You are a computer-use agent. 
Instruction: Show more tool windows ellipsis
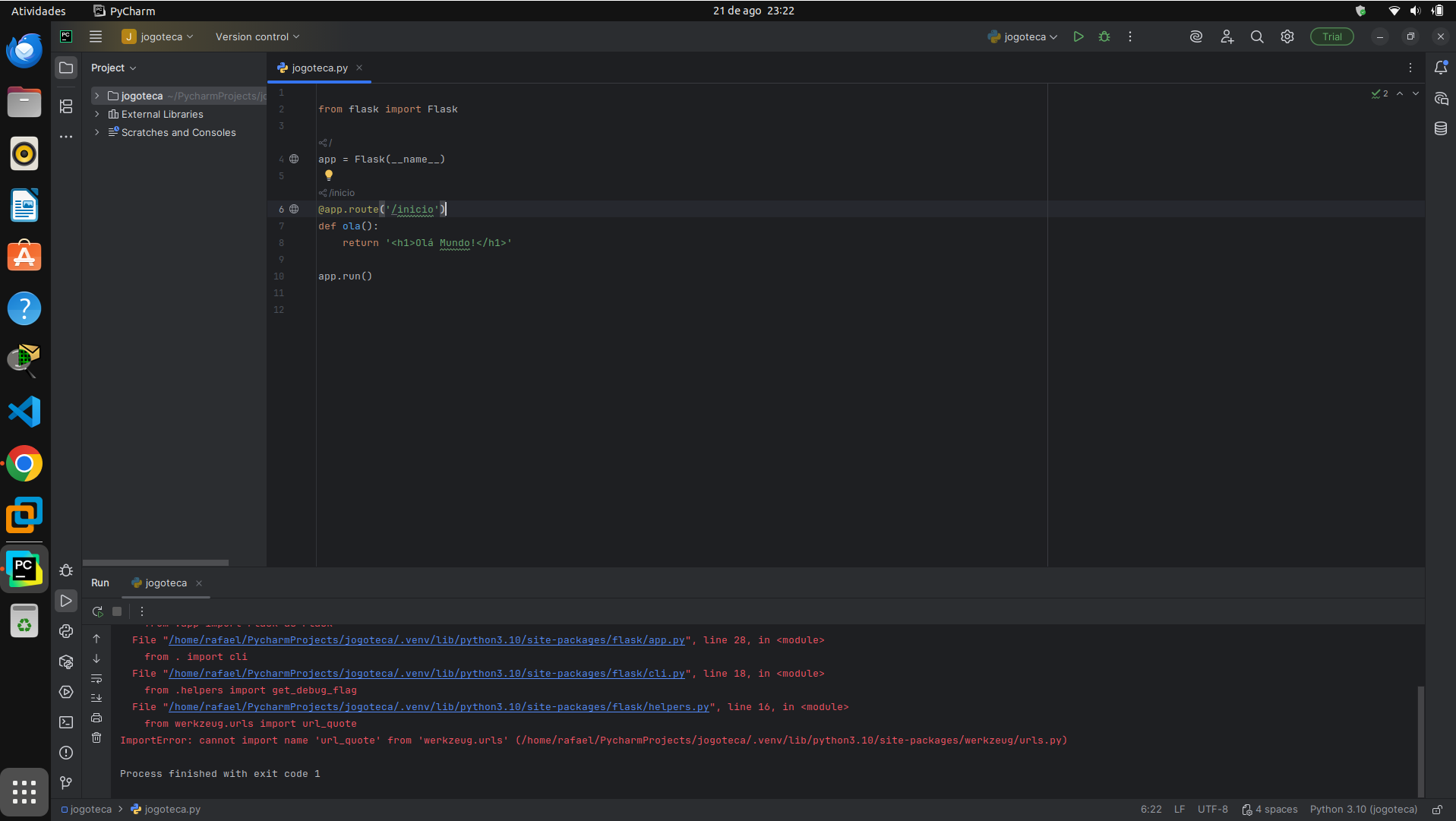[66, 137]
